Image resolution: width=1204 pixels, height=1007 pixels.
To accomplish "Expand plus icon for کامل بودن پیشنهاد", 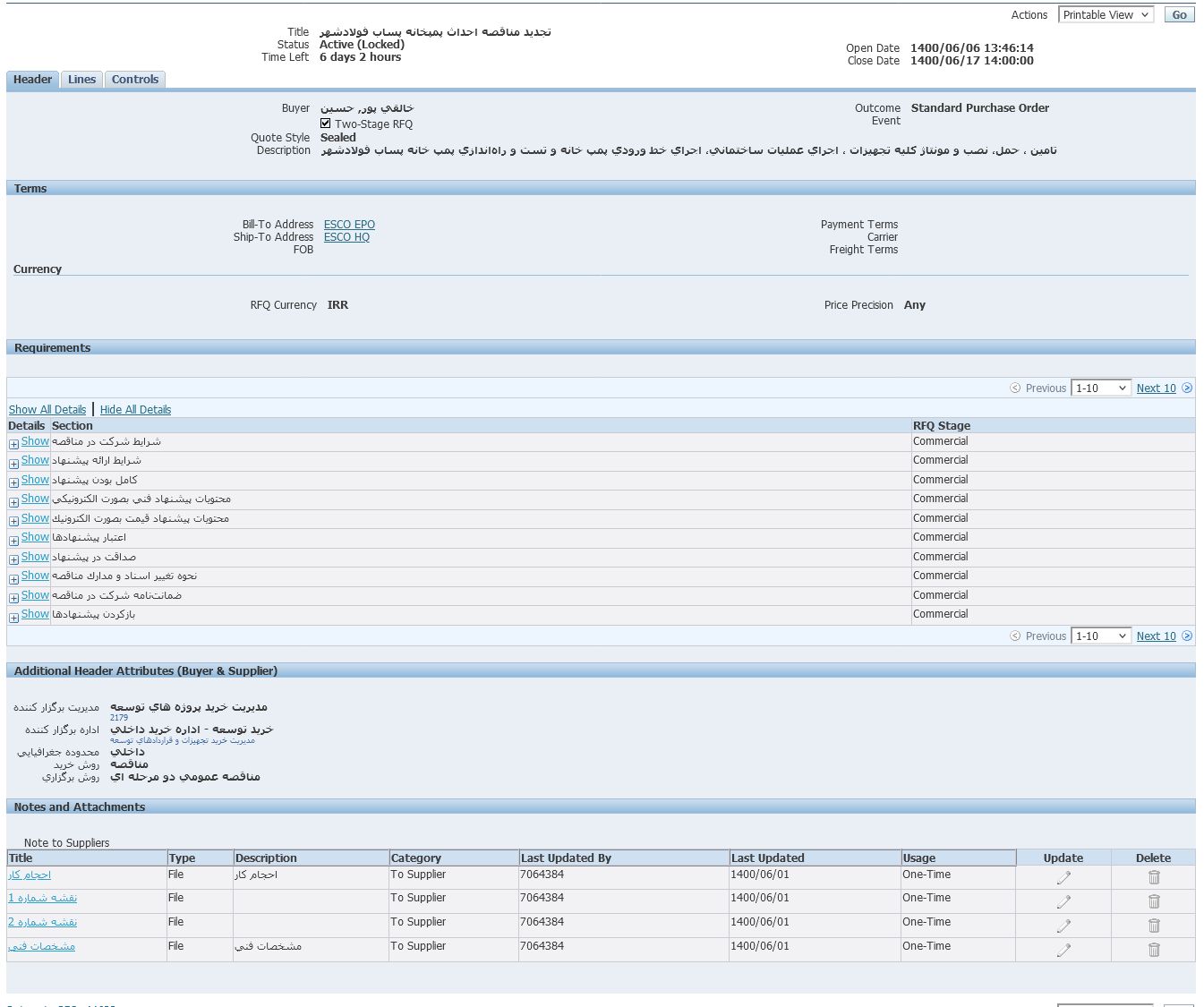I will click(x=13, y=482).
